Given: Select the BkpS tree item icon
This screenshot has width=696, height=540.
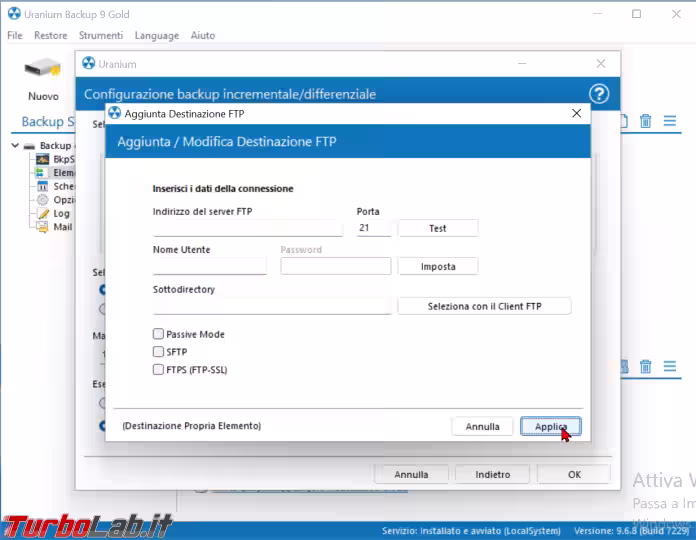Looking at the screenshot, I should click(43, 159).
